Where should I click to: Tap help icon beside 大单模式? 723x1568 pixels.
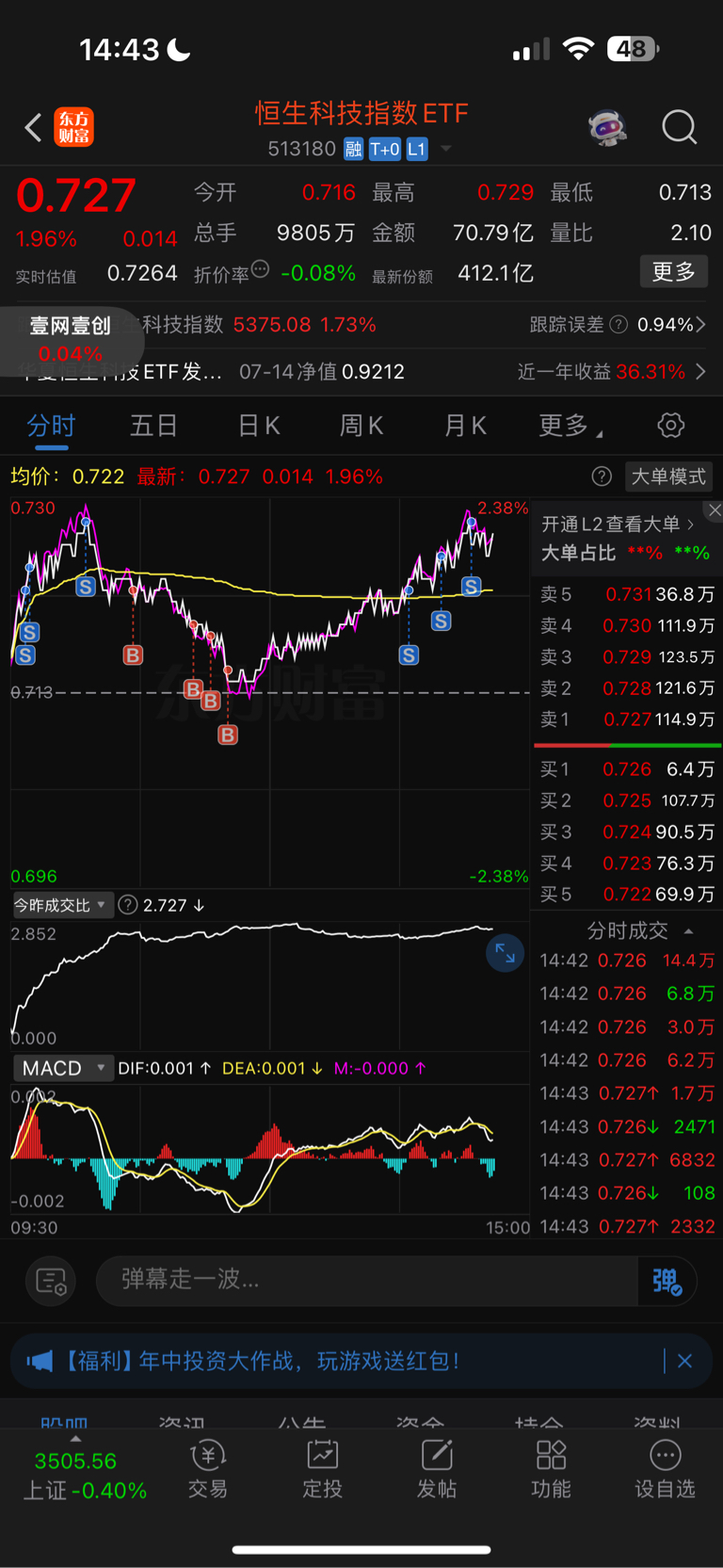pyautogui.click(x=602, y=477)
